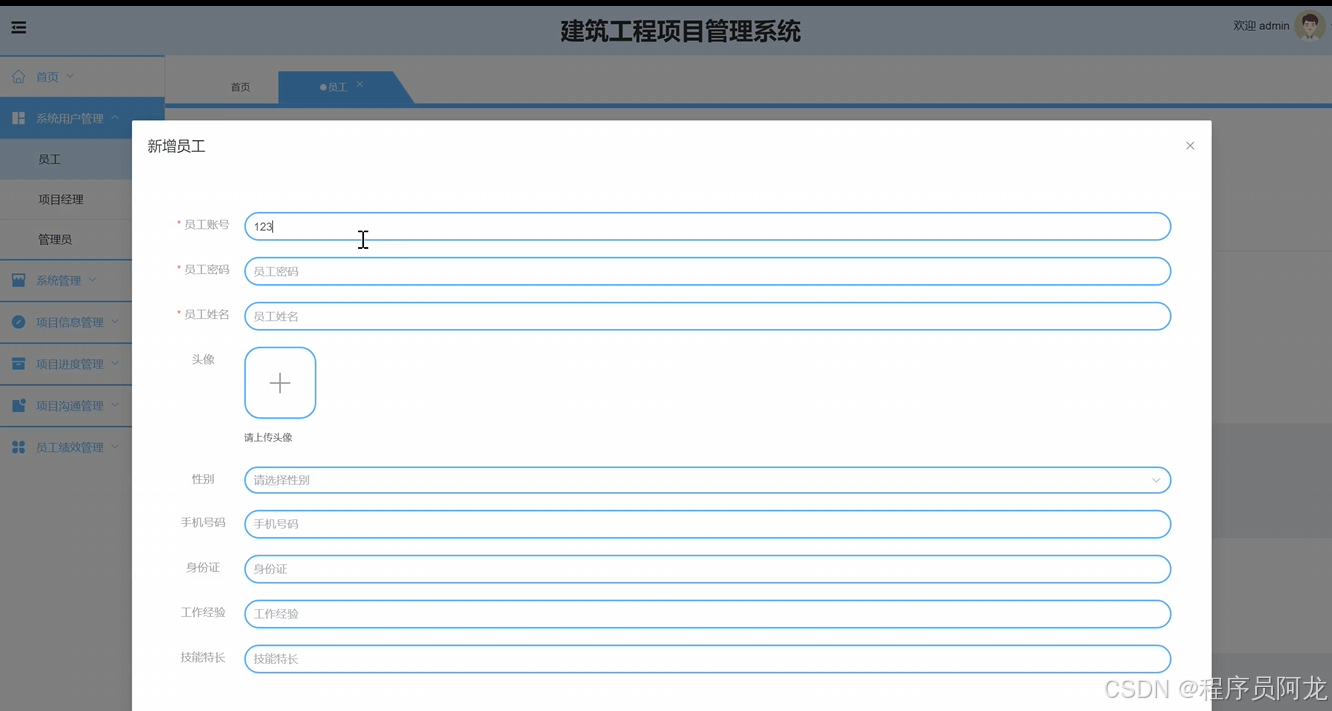Open 管理员 from the sidebar menu
1332x711 pixels.
(50, 239)
